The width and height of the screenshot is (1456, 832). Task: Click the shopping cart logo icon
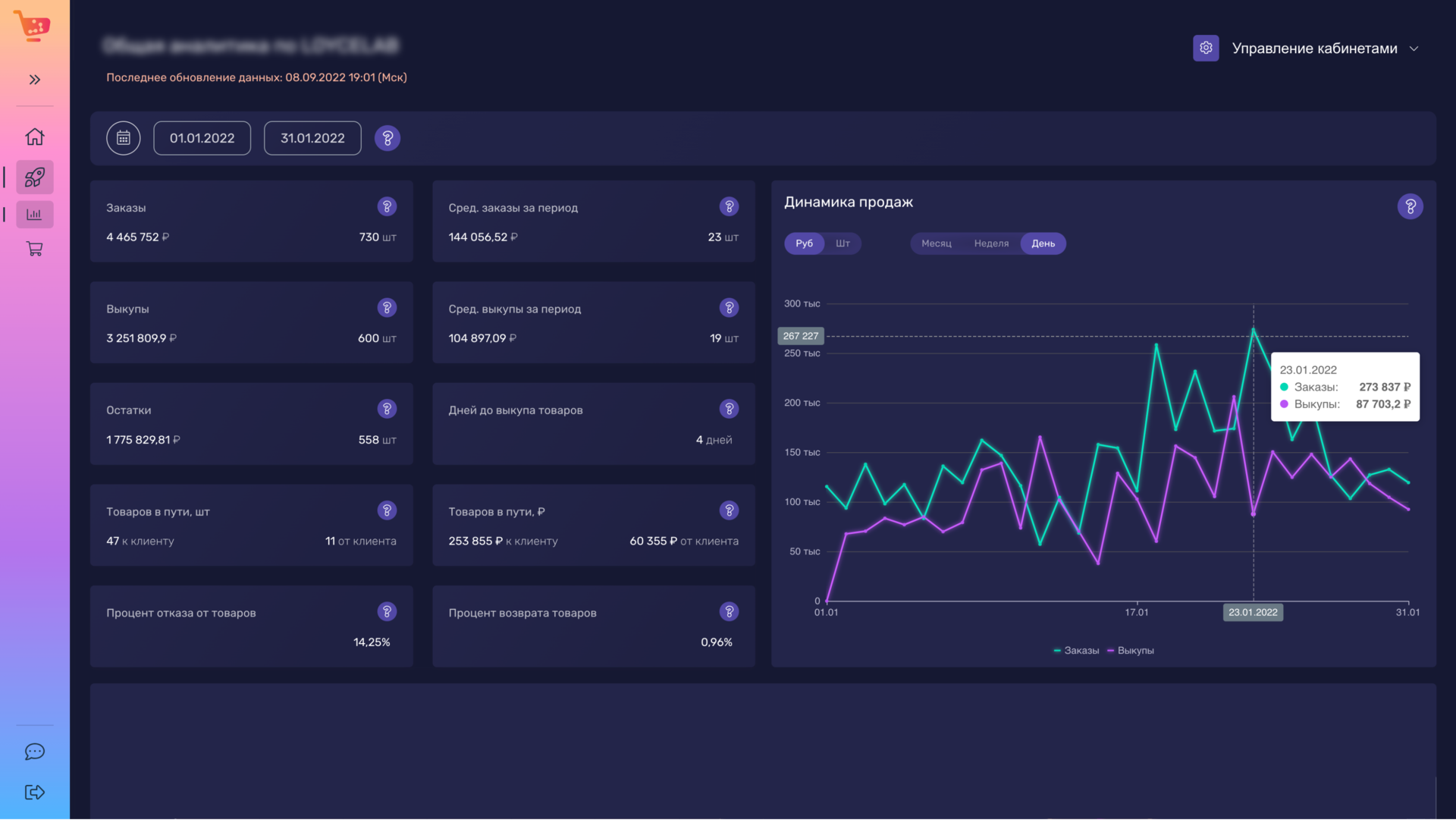click(x=33, y=26)
